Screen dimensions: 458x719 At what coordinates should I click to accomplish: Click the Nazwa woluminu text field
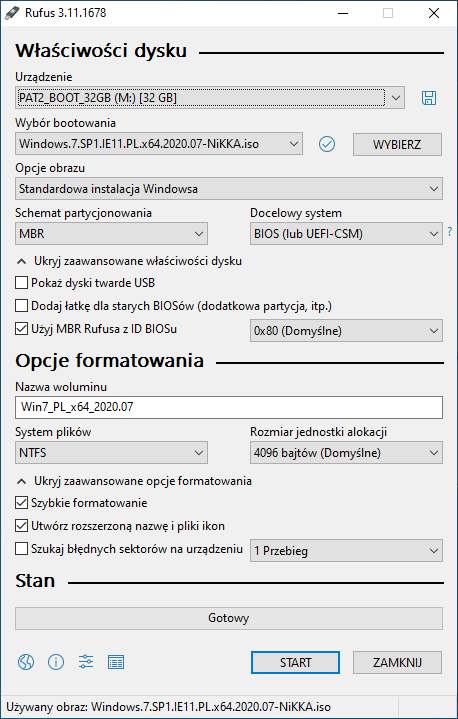[229, 407]
